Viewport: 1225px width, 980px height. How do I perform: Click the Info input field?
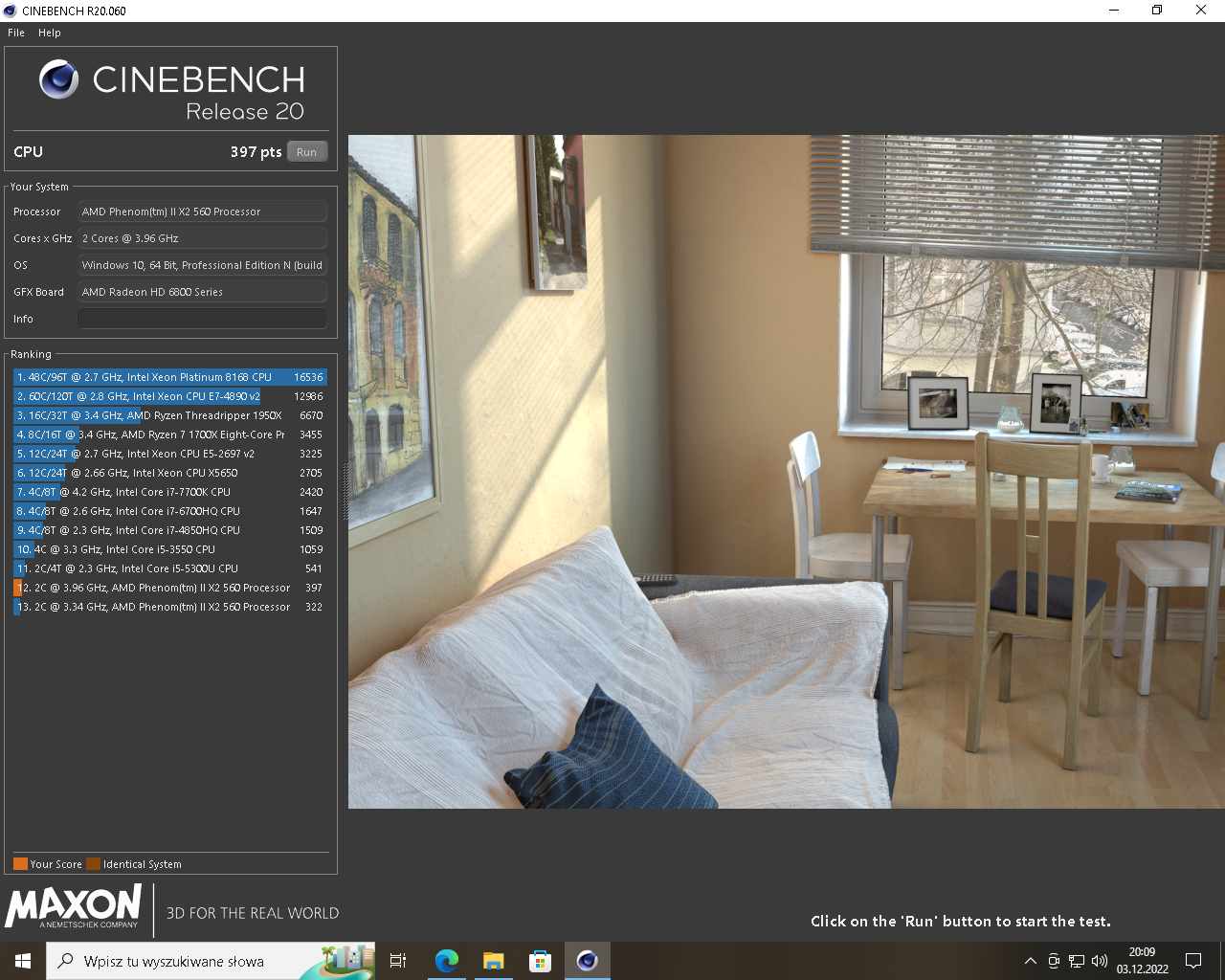(202, 319)
